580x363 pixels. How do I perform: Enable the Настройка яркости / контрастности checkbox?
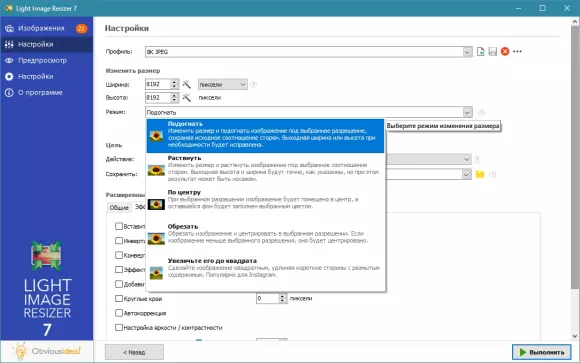119,327
